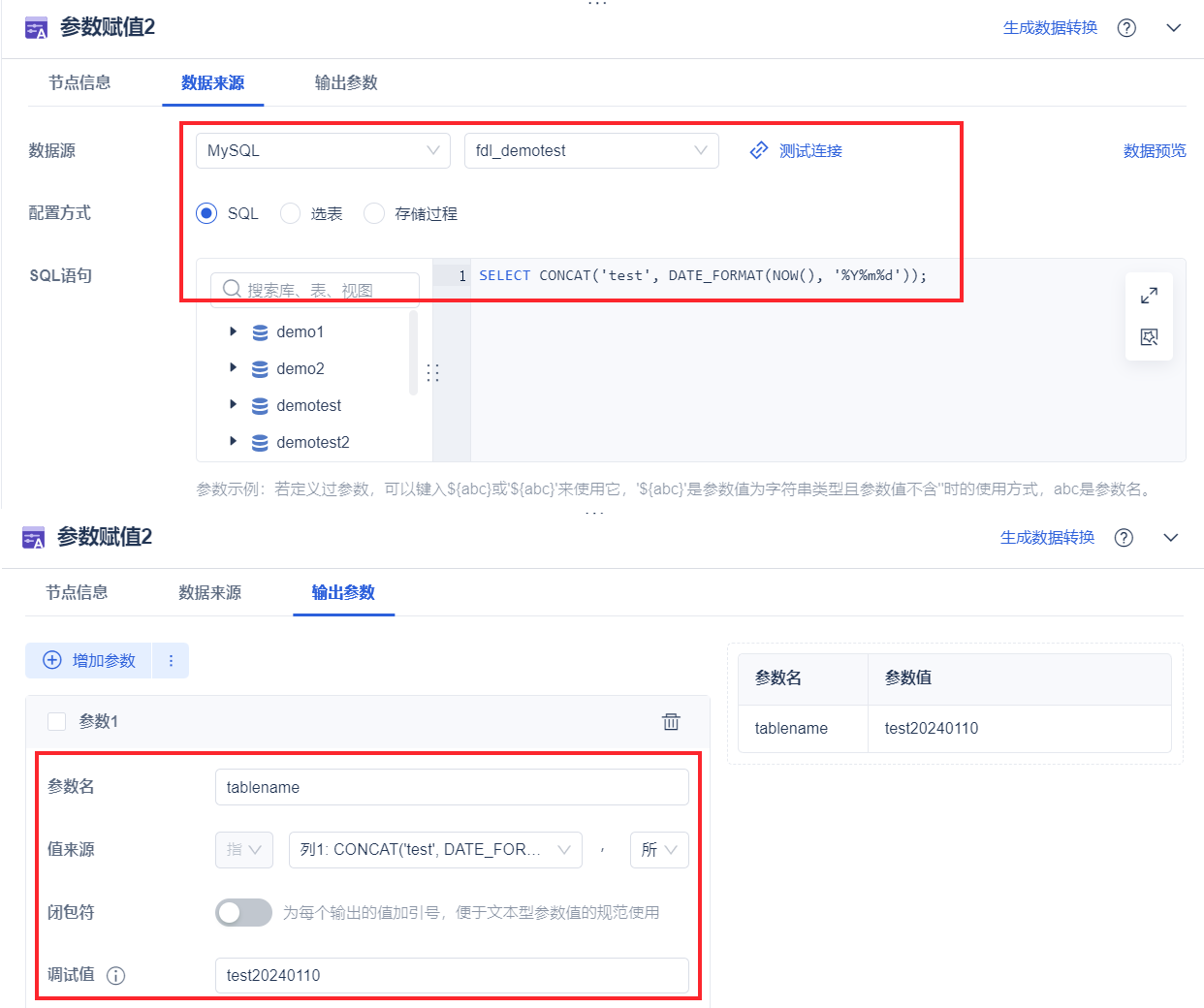Screen dimensions: 1204x1008
Task: Click upper 参数赋值2 node icon
Action: tap(36, 28)
